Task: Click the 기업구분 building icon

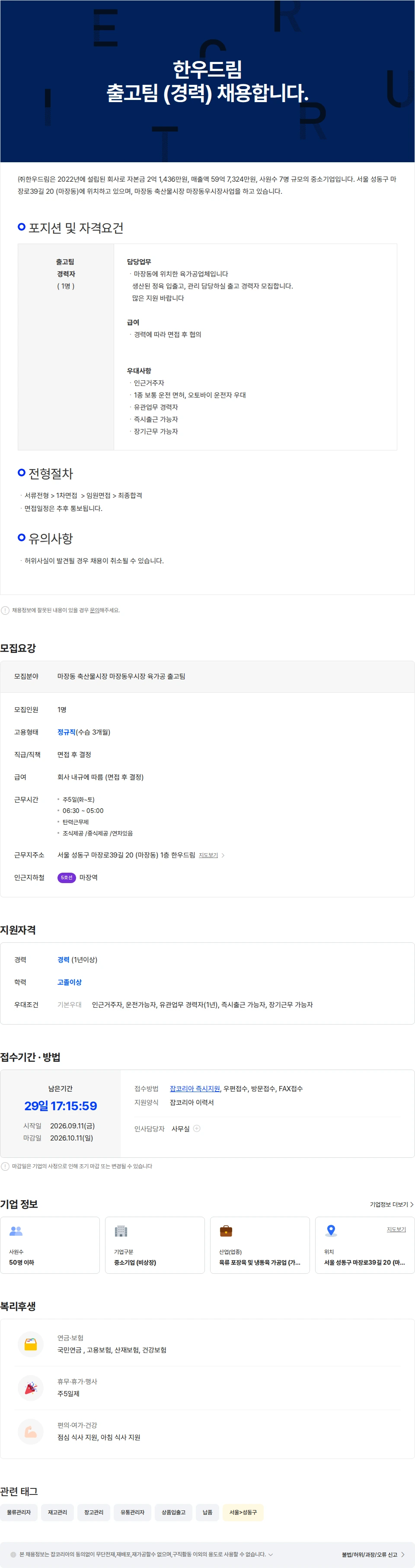Action: coord(121,1231)
